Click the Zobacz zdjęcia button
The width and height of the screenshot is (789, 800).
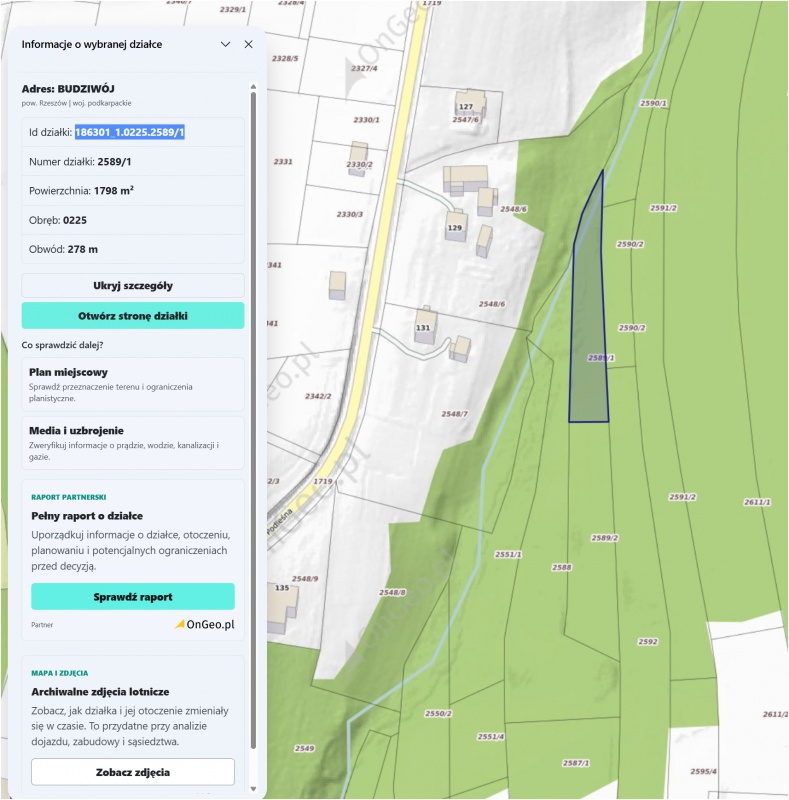click(133, 772)
